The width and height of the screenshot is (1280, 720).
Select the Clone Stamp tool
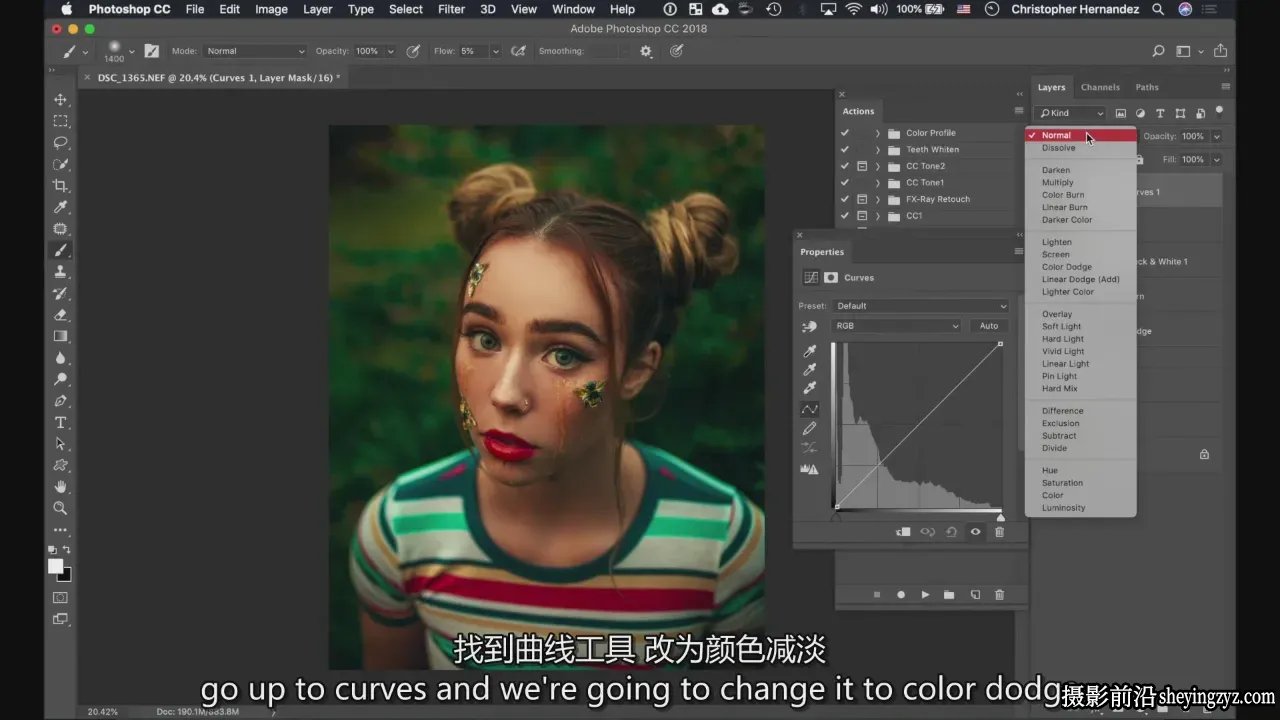pos(60,272)
